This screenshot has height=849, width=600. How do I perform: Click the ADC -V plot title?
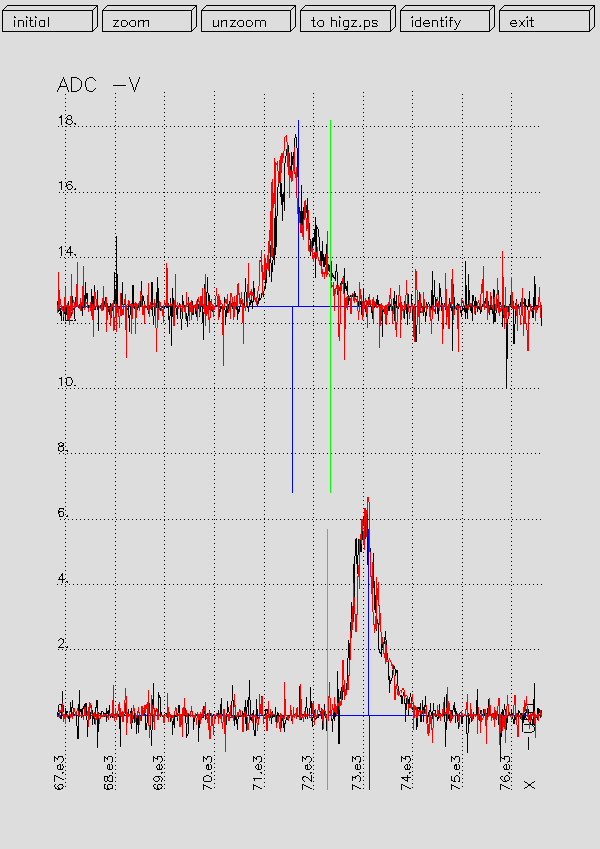(98, 86)
